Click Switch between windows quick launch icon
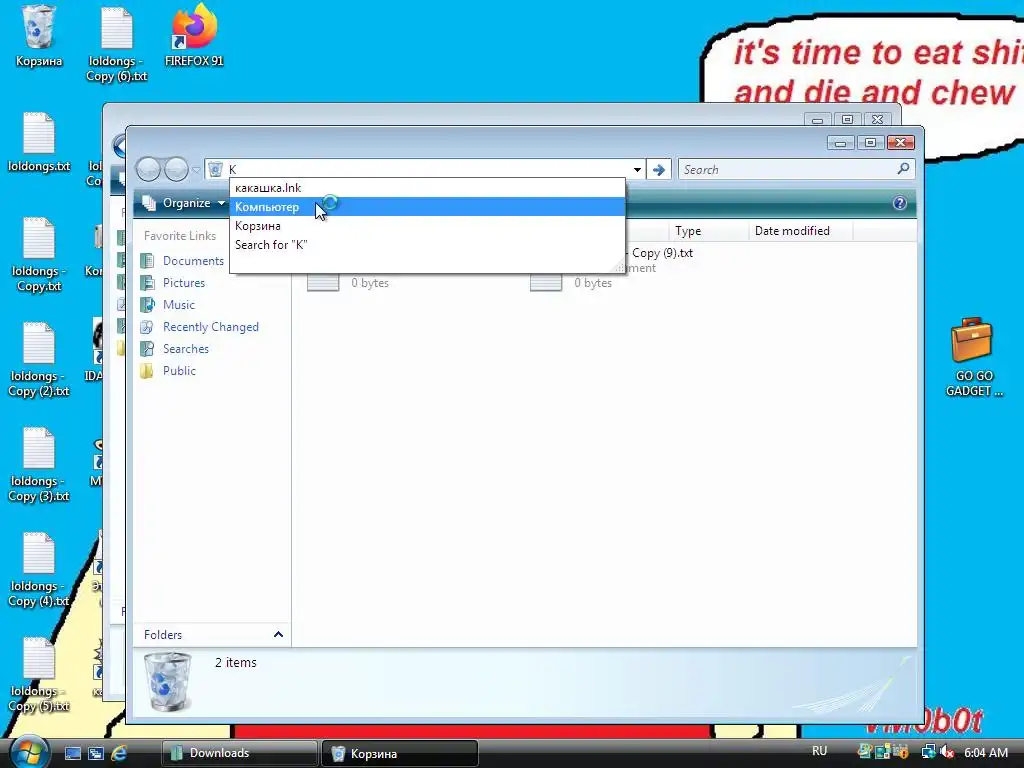The height and width of the screenshot is (768, 1024). click(x=96, y=754)
